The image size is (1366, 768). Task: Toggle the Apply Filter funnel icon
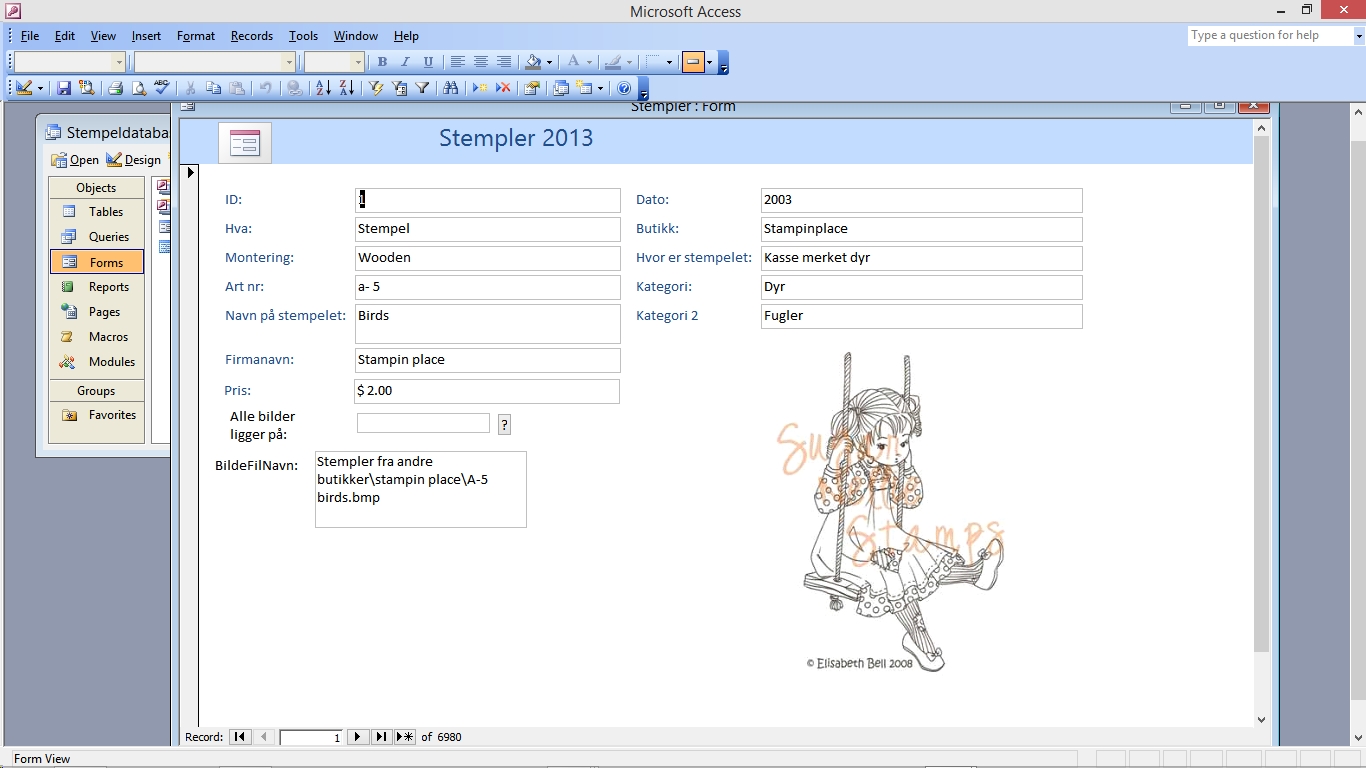click(422, 88)
